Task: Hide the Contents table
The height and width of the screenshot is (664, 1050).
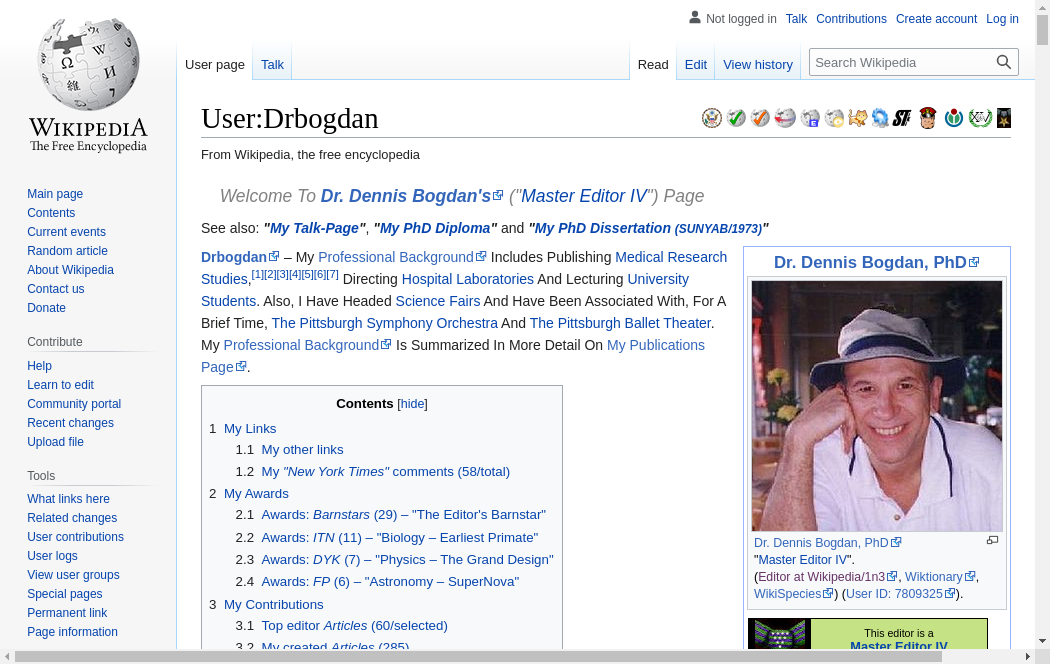Action: 412,404
